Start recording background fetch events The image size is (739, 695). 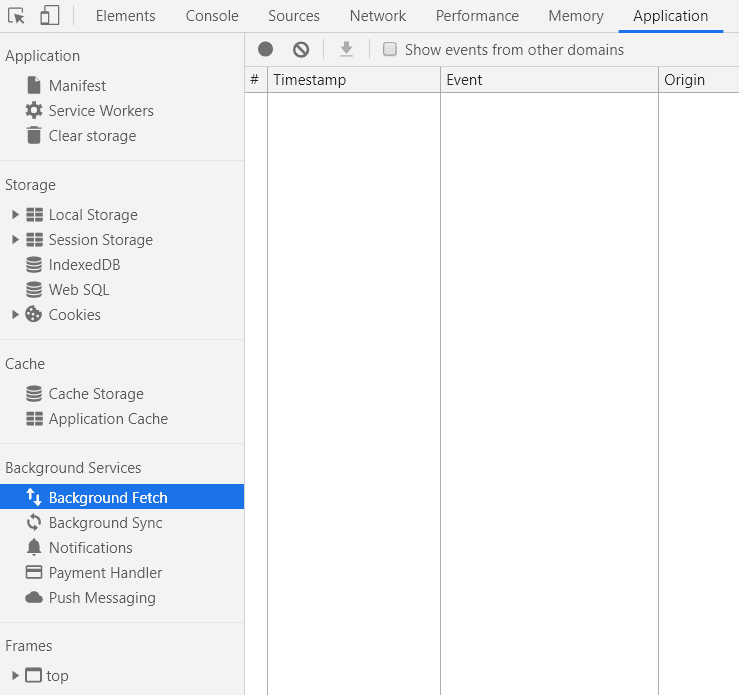click(x=265, y=49)
